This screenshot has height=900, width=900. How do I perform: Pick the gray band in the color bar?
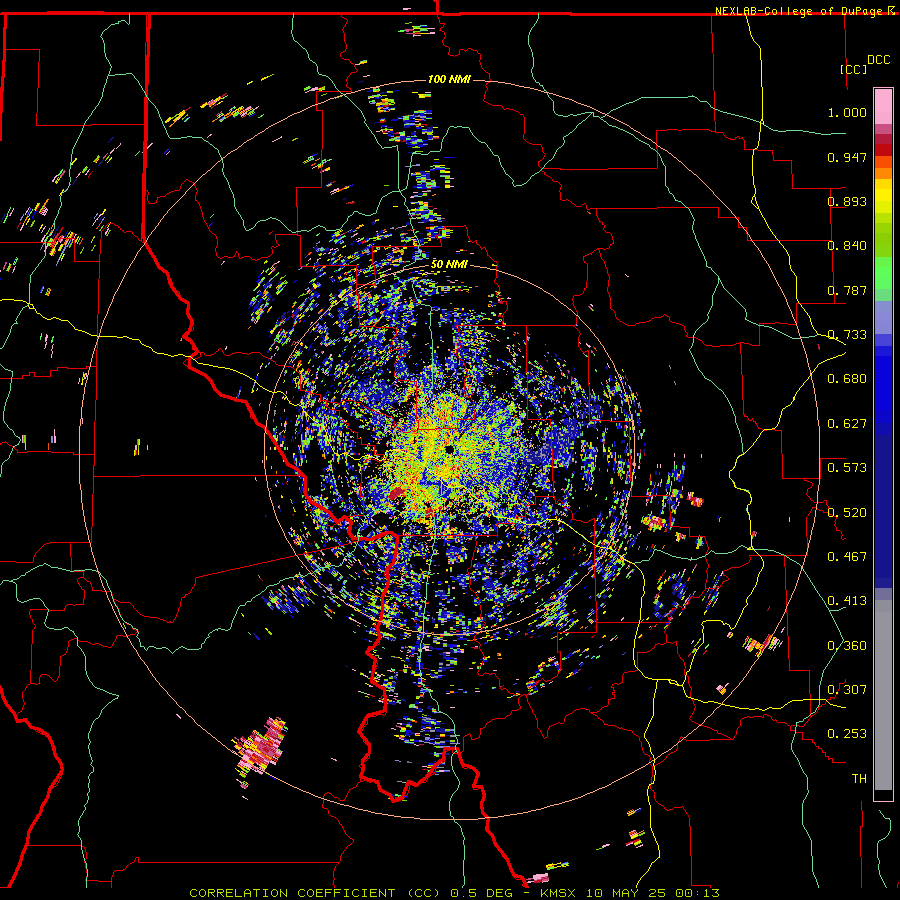coord(883,695)
